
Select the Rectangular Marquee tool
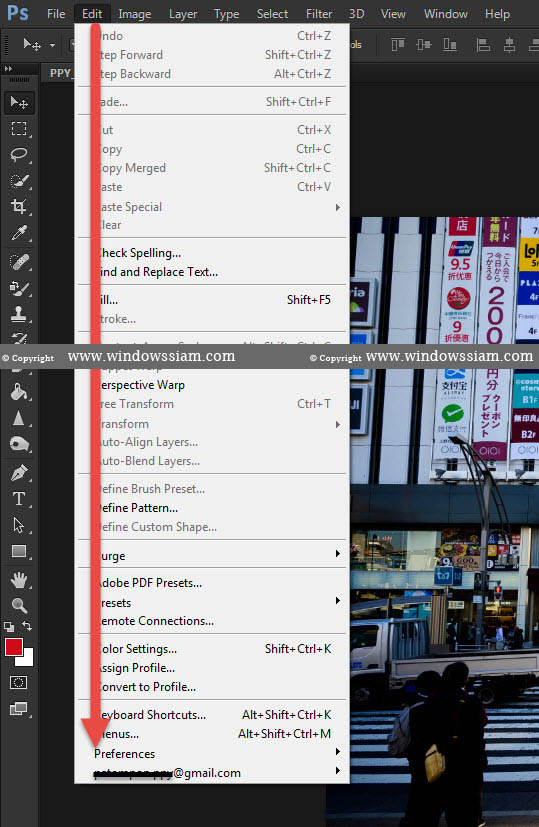[x=19, y=129]
